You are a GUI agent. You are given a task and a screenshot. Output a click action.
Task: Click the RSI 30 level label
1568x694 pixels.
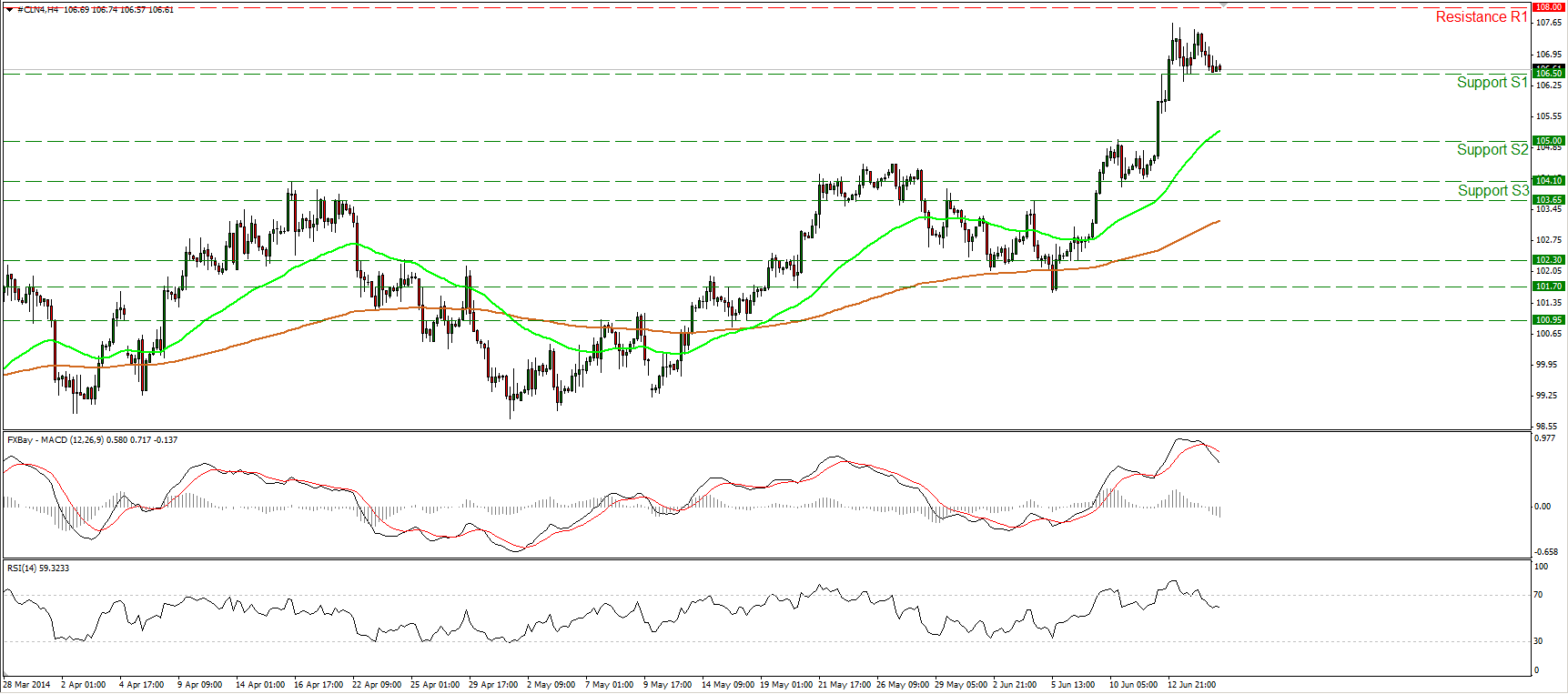pyautogui.click(x=1539, y=641)
